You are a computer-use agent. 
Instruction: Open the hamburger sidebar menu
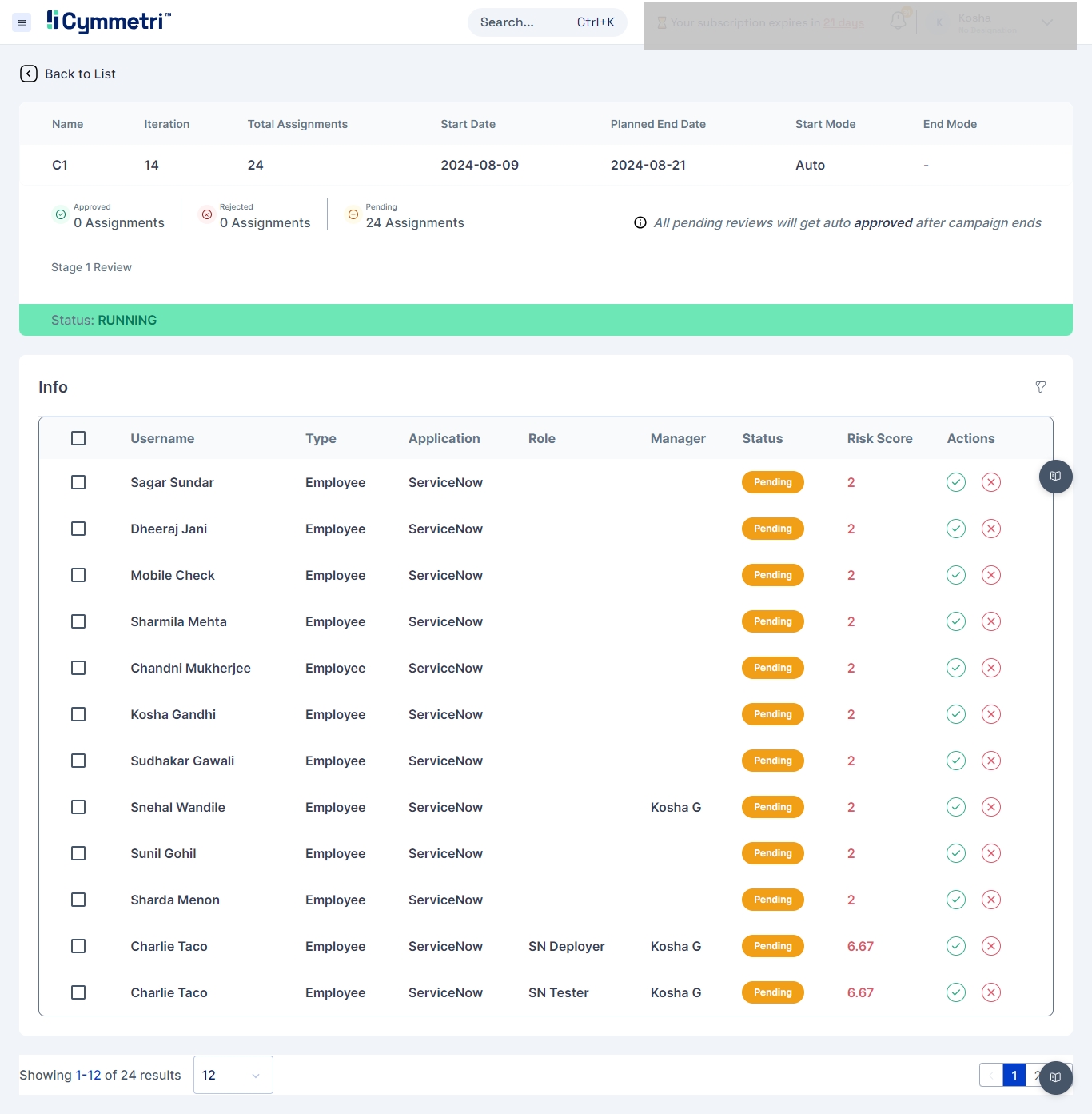pos(22,22)
